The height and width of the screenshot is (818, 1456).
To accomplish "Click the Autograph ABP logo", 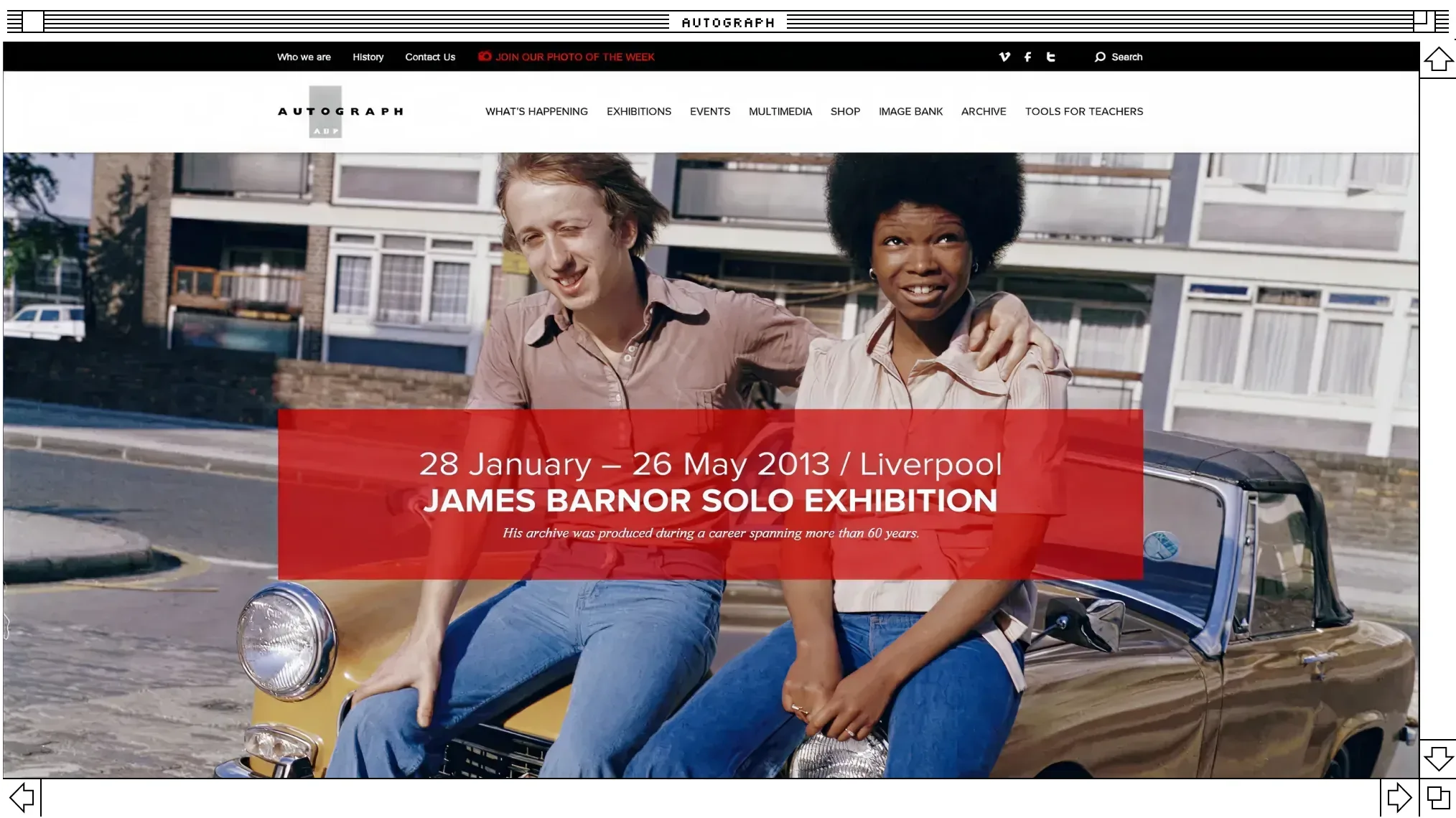I will (340, 112).
